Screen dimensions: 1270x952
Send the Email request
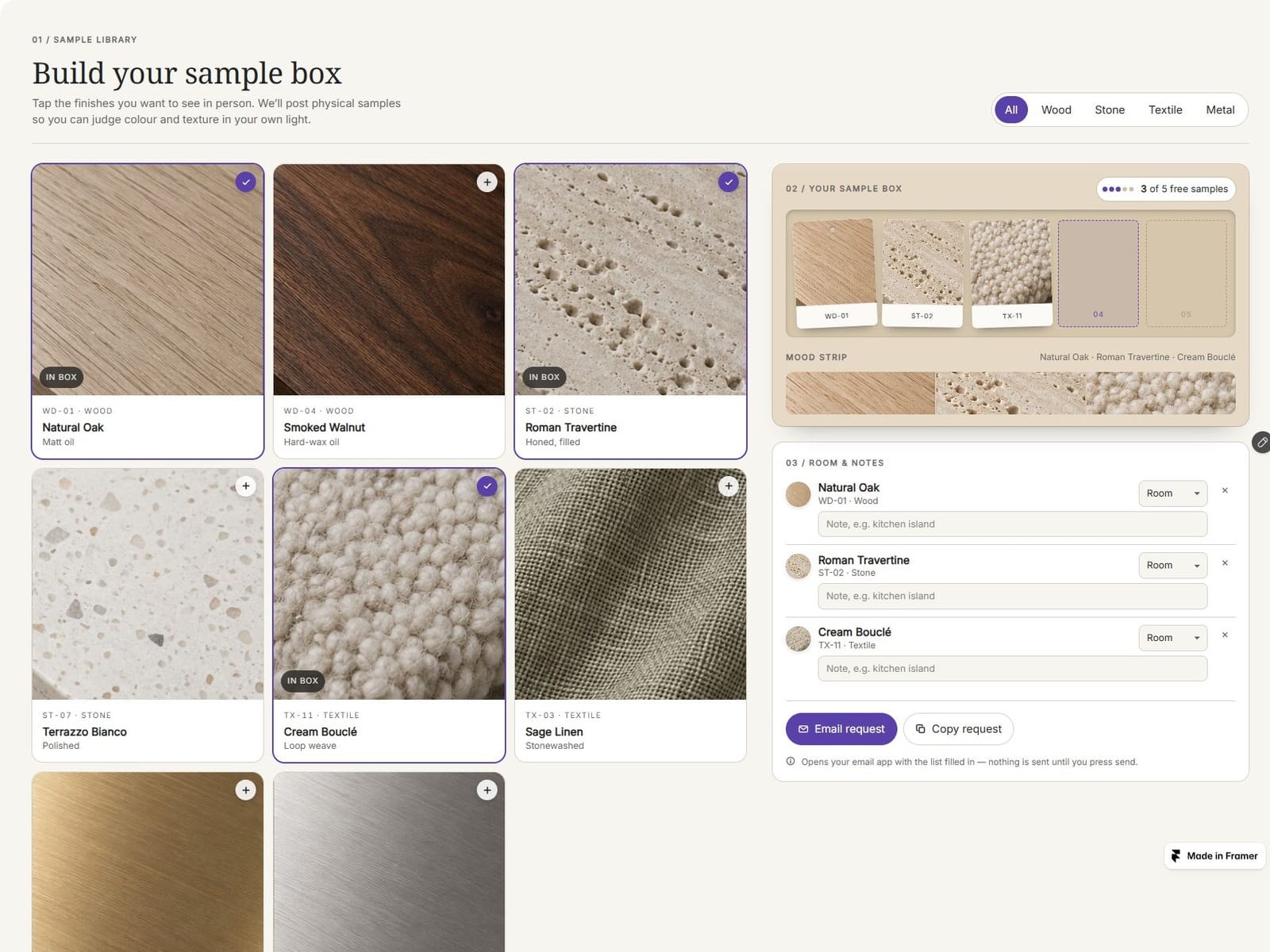point(841,729)
